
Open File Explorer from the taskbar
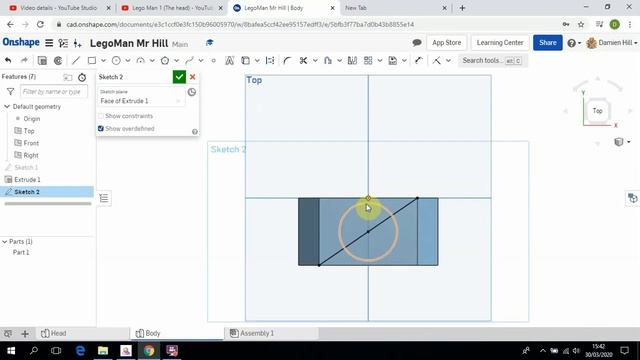[x=103, y=351]
